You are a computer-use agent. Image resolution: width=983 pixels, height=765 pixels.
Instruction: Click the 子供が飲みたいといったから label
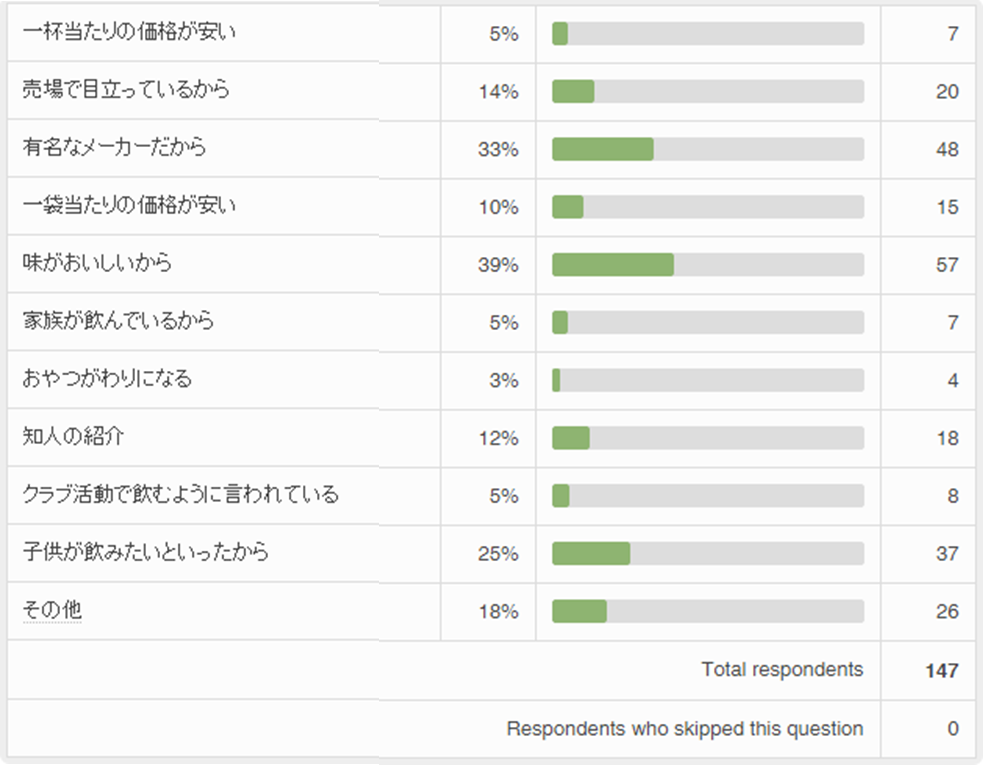pyautogui.click(x=146, y=552)
